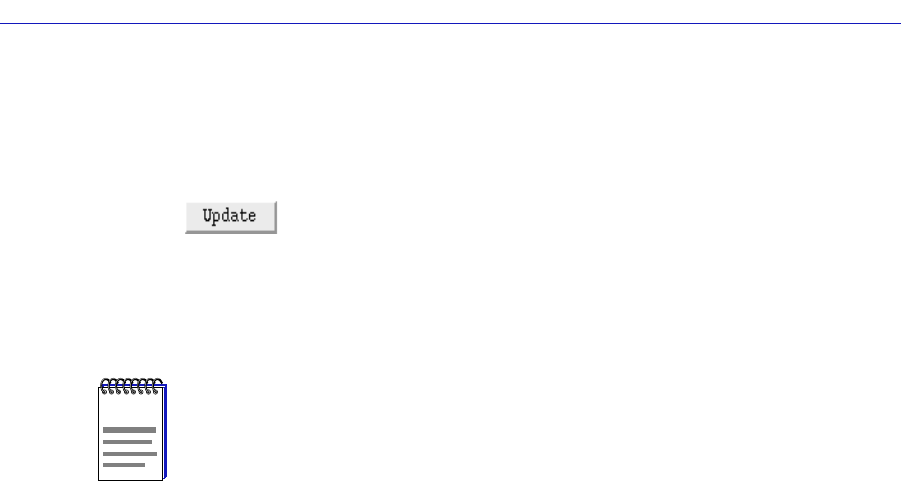Click the blue right edge of the notepad
Viewport: 901px width, 487px height.
(x=165, y=431)
